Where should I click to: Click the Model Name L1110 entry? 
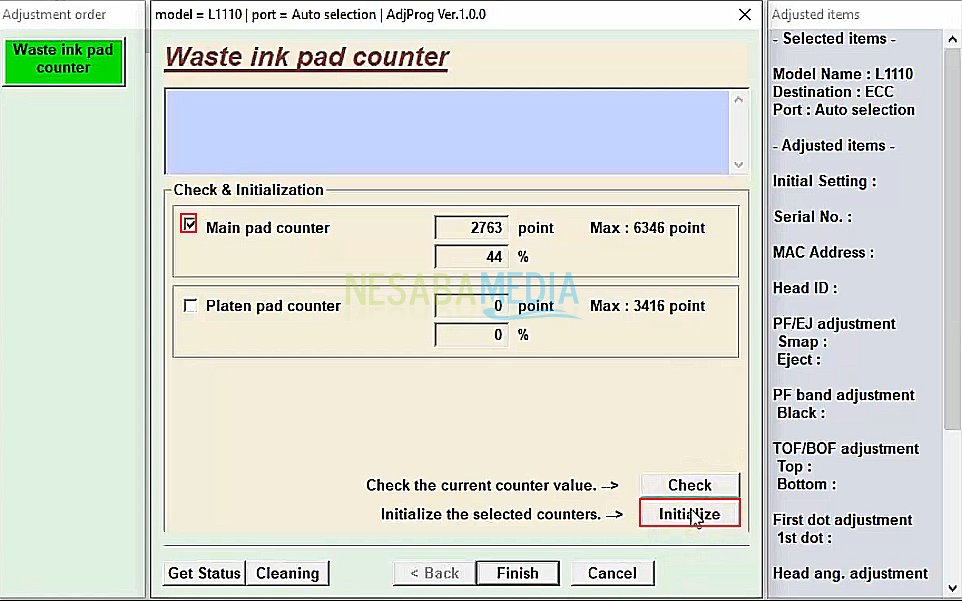(x=842, y=74)
